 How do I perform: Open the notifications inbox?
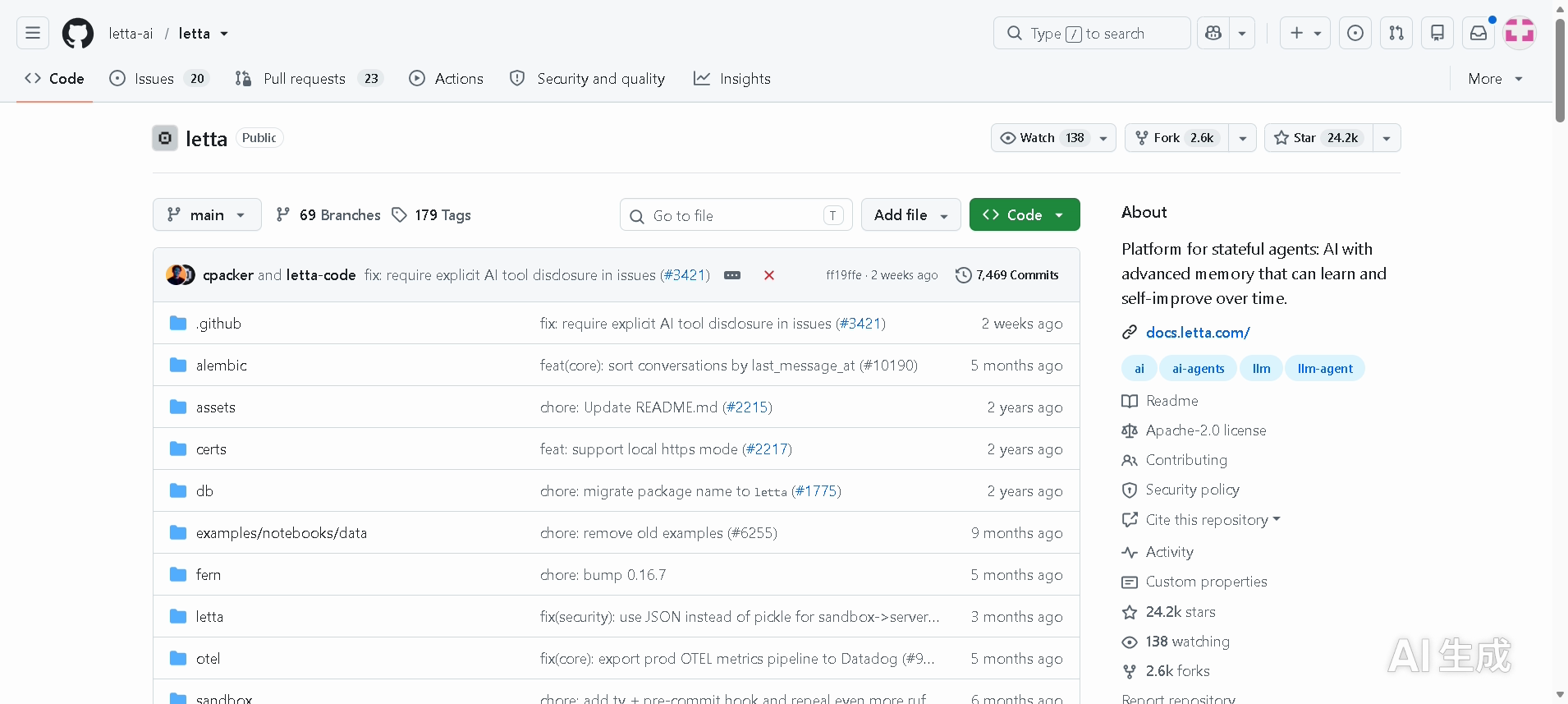pyautogui.click(x=1479, y=33)
